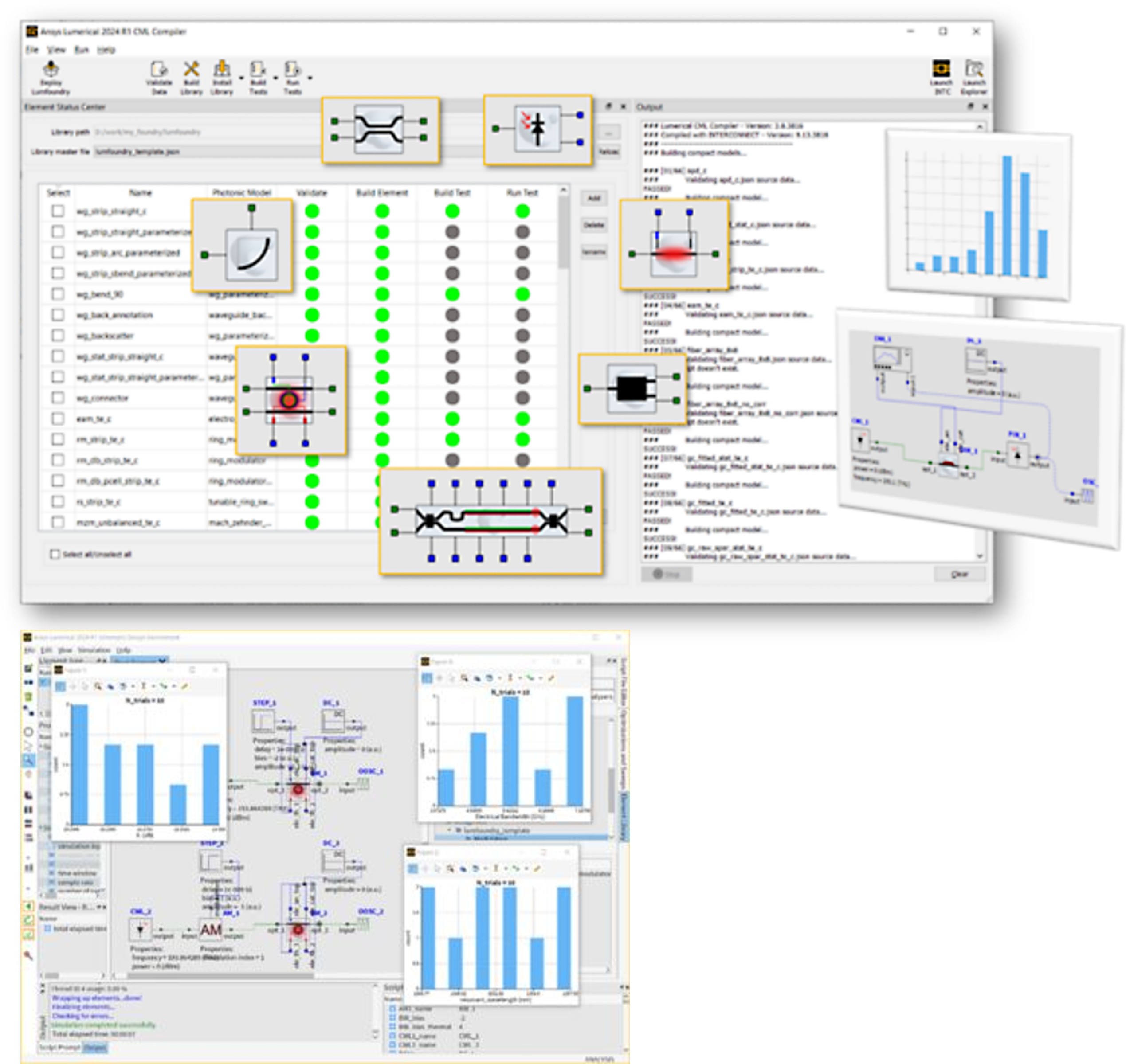1126x1064 pixels.
Task: Click Run Test status dot for wg_bend_90
Action: point(522,294)
